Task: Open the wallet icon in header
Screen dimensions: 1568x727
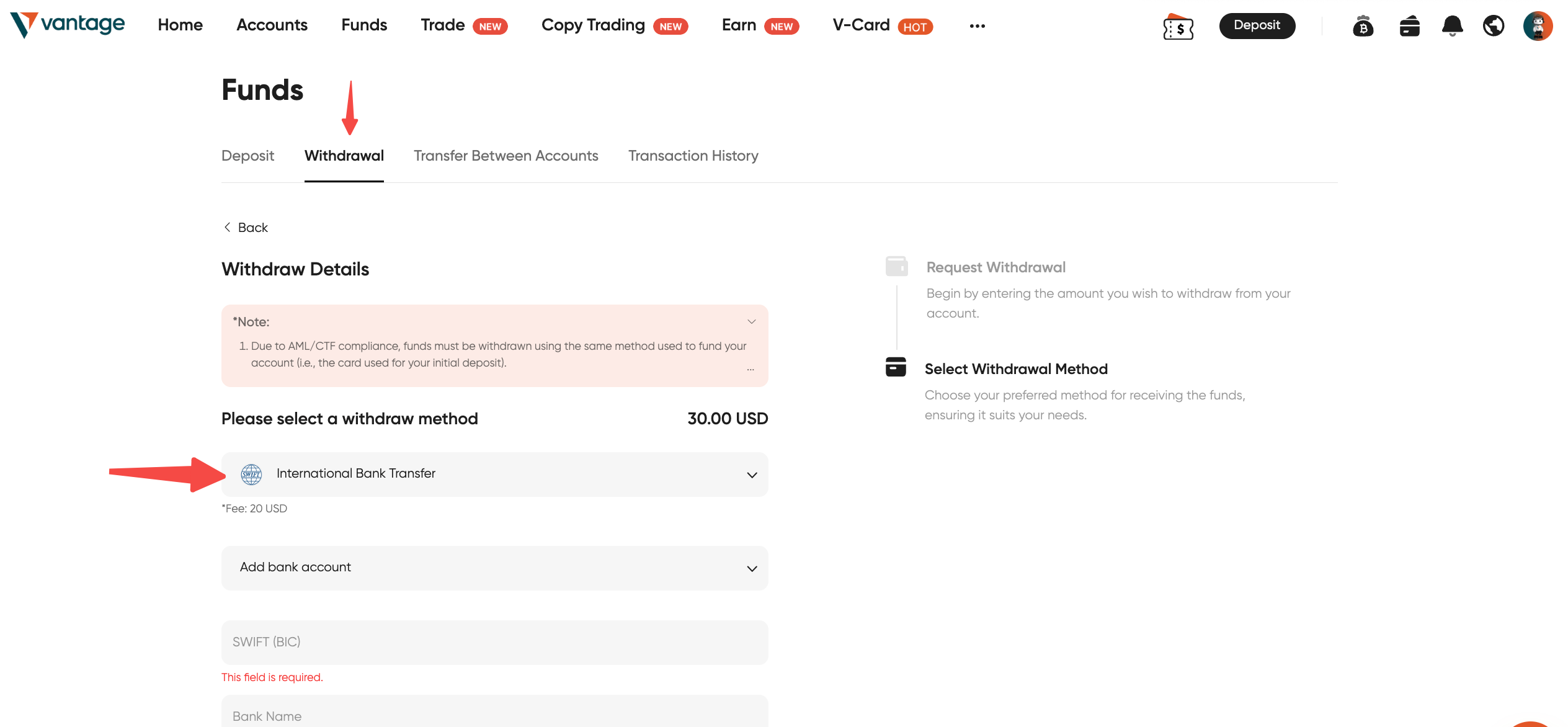Action: (1409, 26)
